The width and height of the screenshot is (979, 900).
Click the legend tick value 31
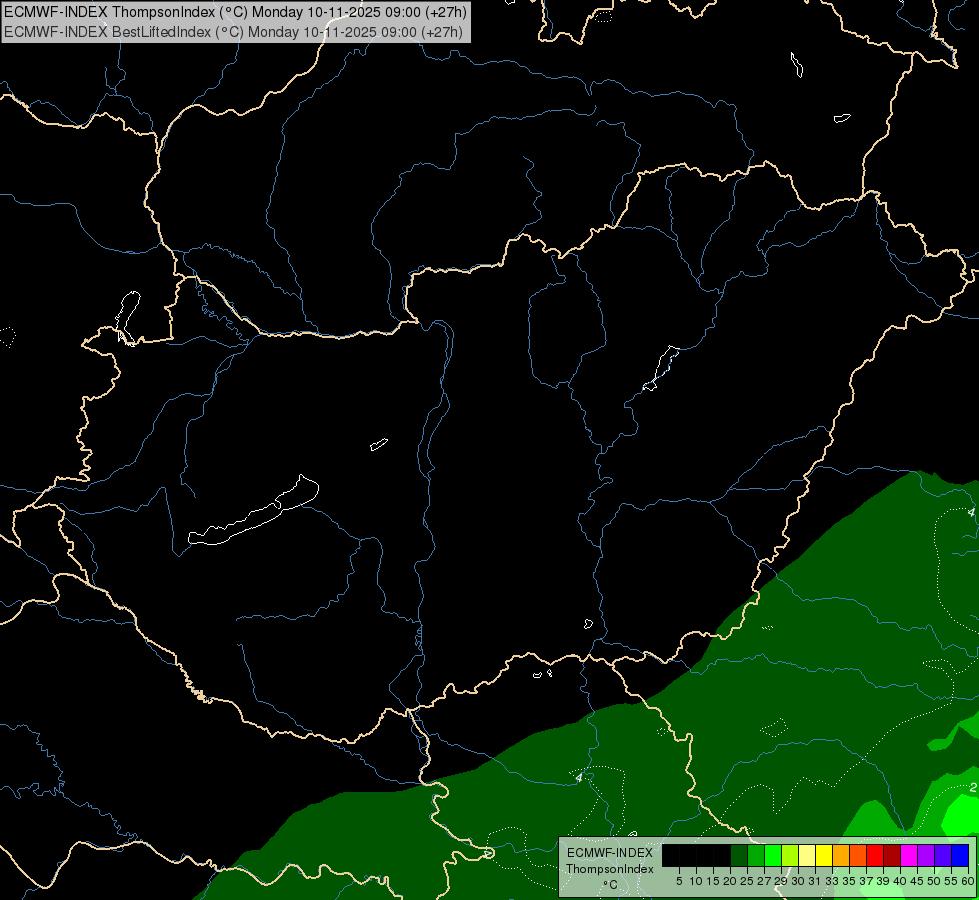[815, 881]
